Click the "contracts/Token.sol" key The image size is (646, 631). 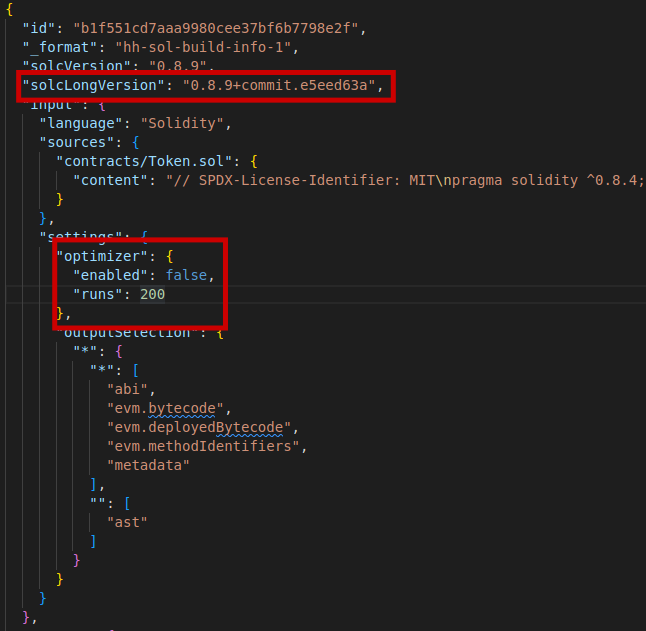point(140,161)
